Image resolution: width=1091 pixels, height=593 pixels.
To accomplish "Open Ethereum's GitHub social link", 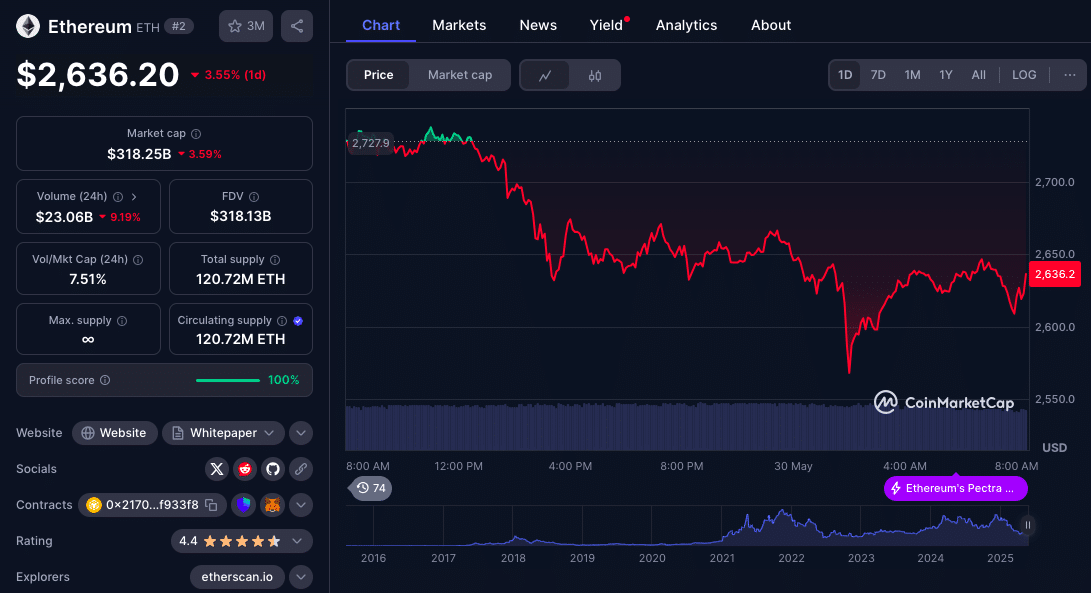I will point(273,469).
